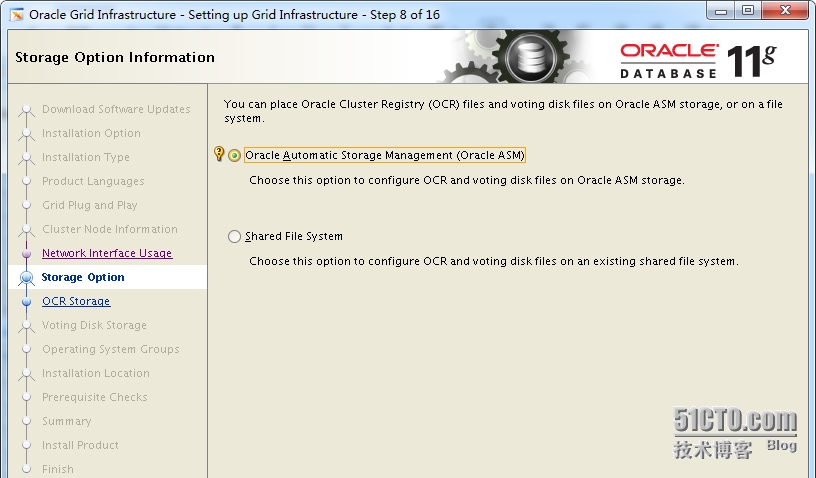816x478 pixels.
Task: Open the Network Interface Usage step link
Action: click(x=107, y=253)
